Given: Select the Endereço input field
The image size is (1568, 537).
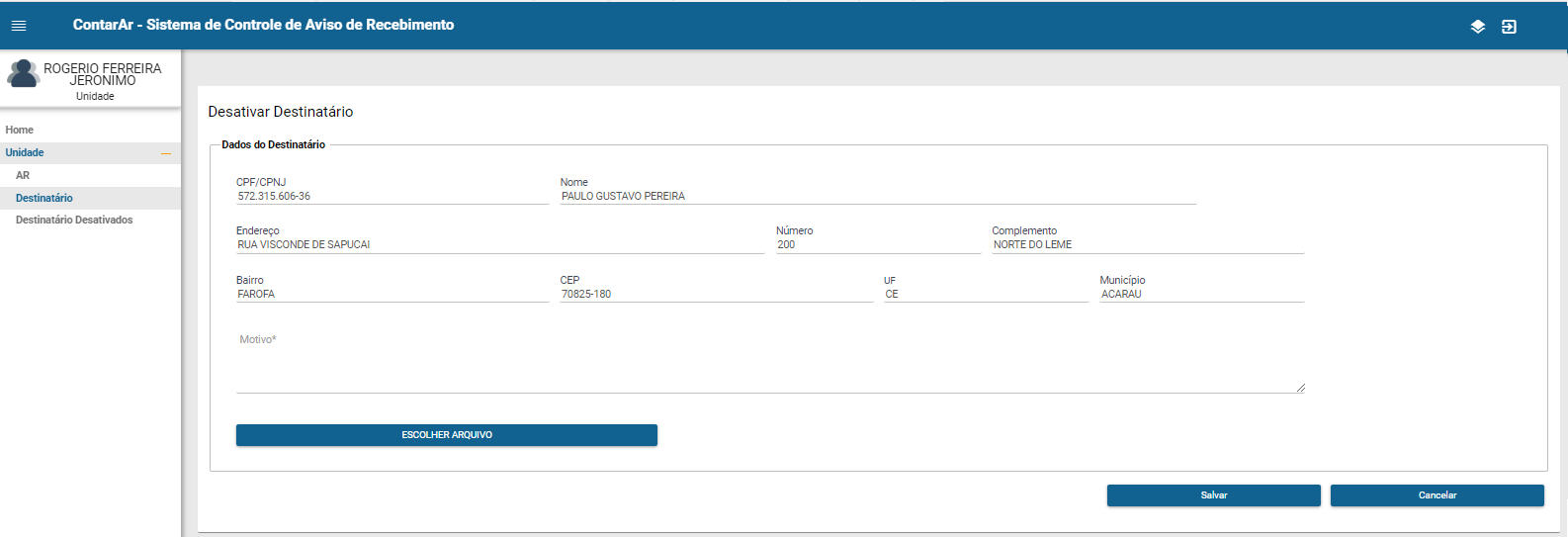Looking at the screenshot, I should pos(499,244).
